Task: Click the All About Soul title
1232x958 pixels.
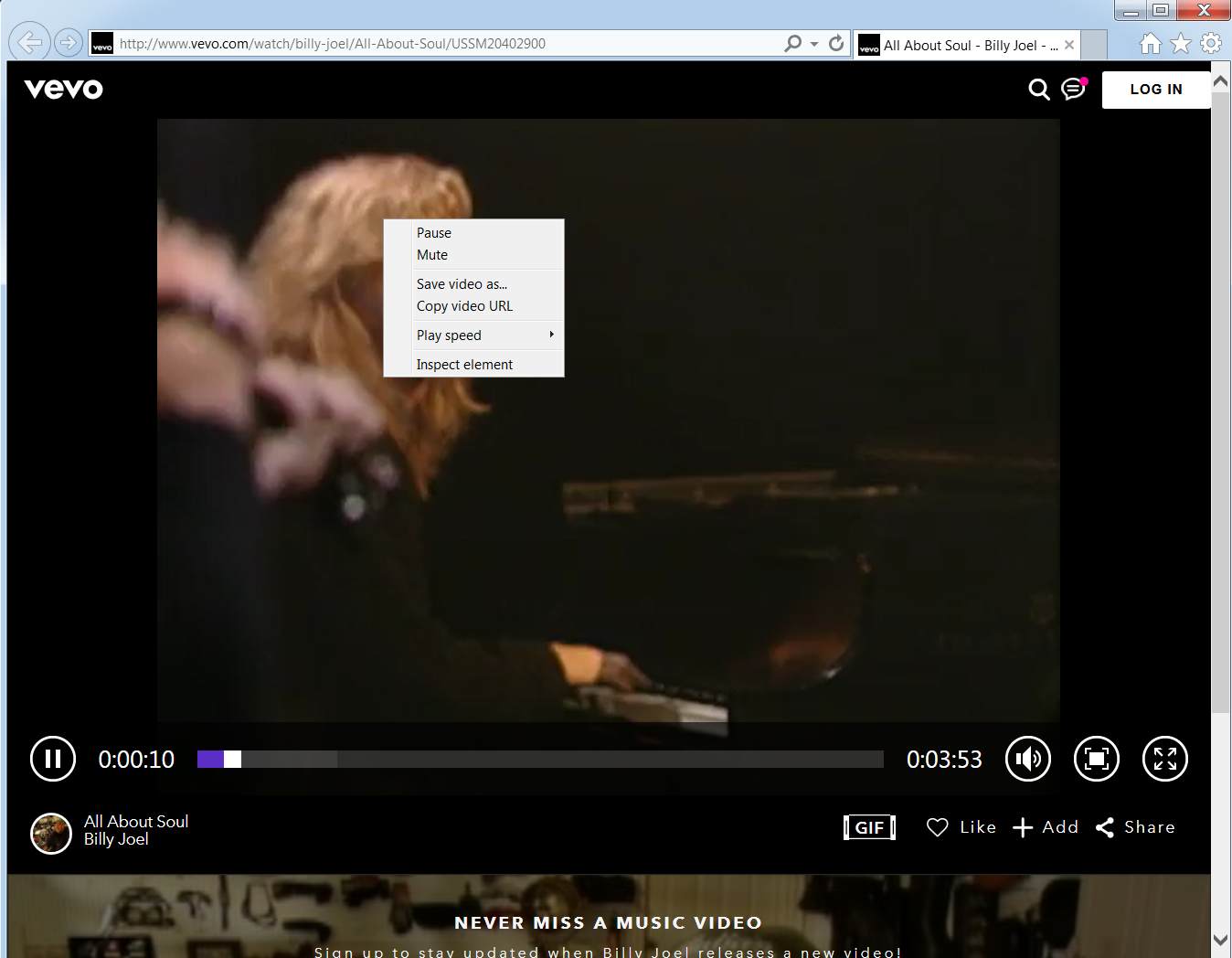Action: pos(136,822)
